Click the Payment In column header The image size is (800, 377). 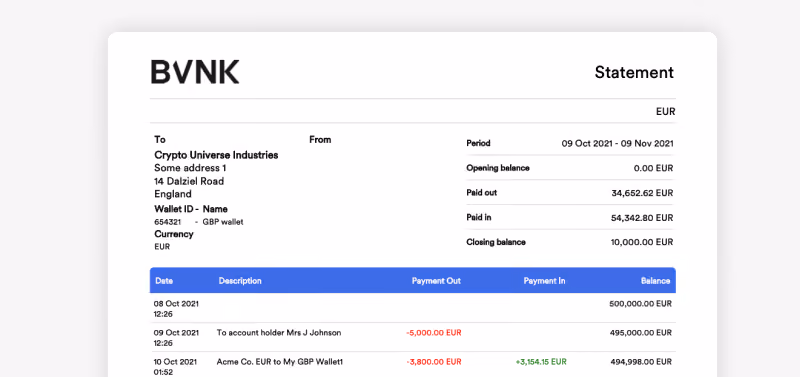[544, 281]
